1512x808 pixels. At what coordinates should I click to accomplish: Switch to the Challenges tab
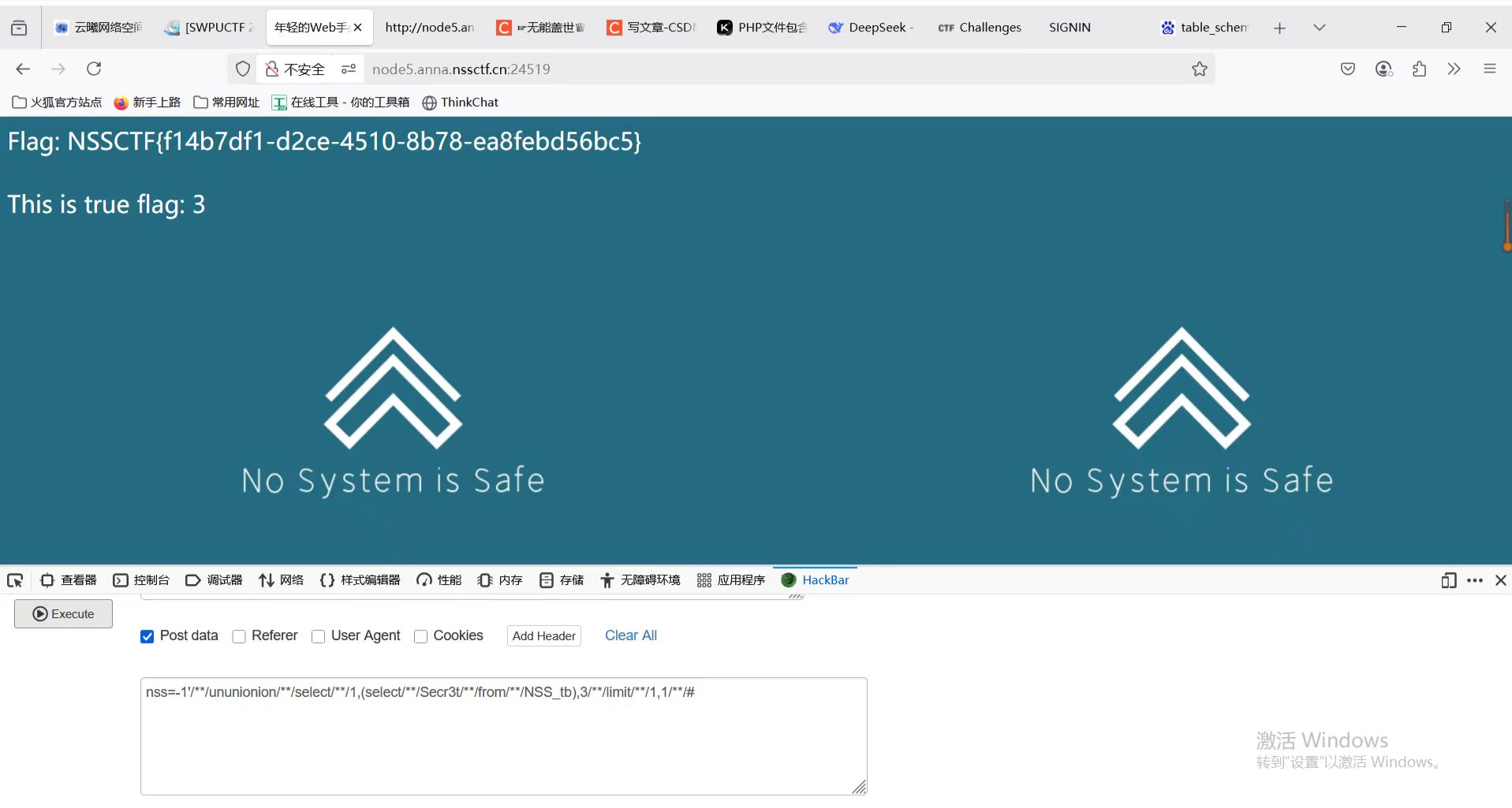pos(980,28)
